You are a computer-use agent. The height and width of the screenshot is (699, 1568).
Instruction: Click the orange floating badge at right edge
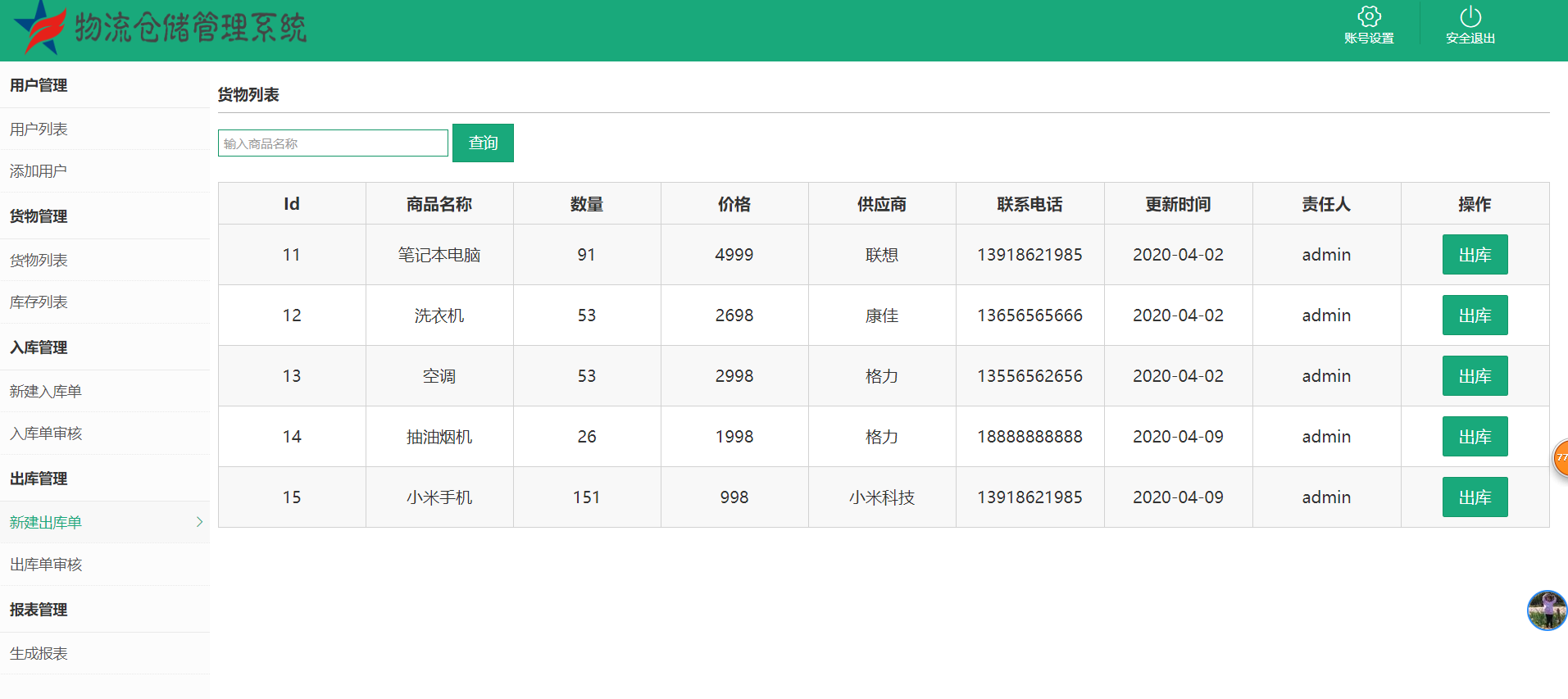1561,457
